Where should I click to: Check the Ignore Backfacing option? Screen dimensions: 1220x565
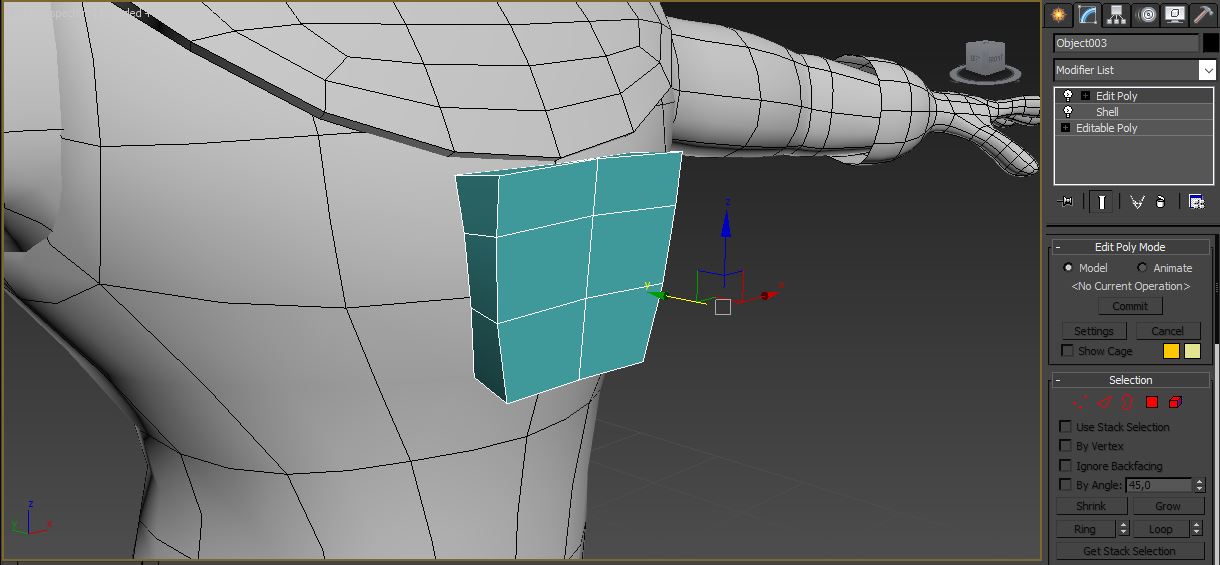click(1066, 466)
